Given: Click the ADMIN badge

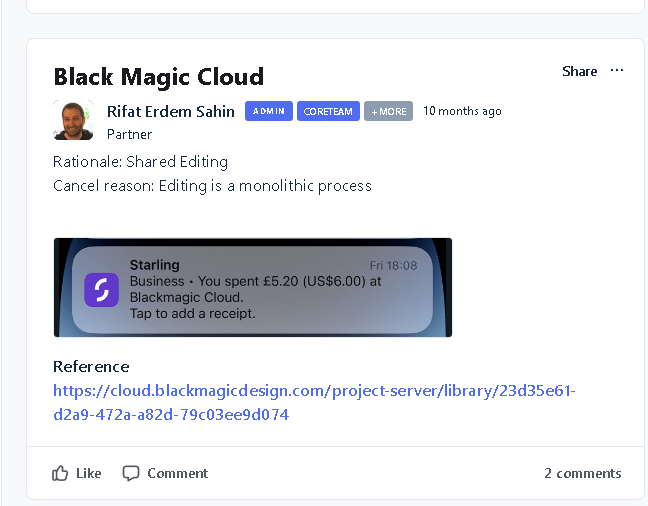Looking at the screenshot, I should coord(269,111).
